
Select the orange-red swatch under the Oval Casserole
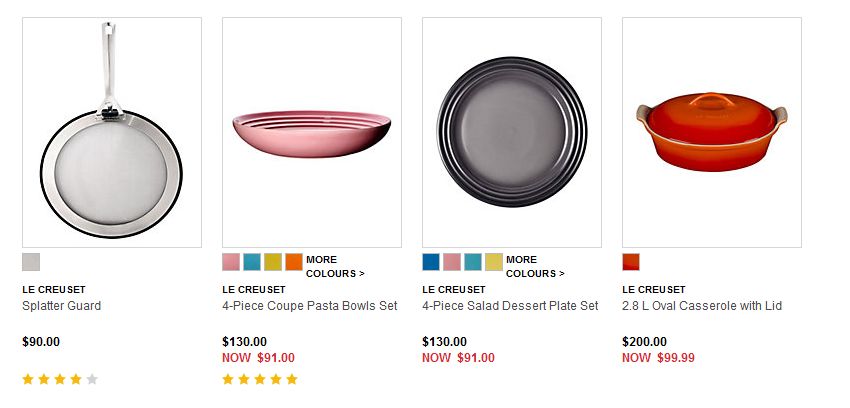pos(631,262)
